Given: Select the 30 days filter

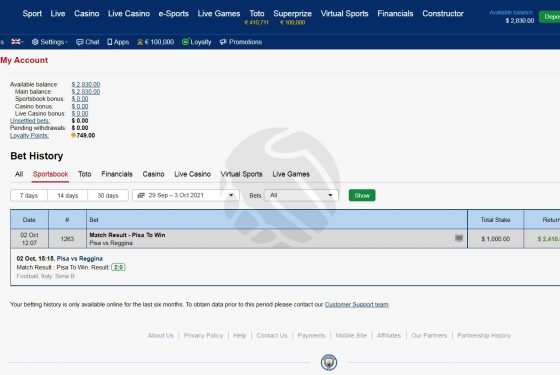Looking at the screenshot, I should (x=108, y=196).
